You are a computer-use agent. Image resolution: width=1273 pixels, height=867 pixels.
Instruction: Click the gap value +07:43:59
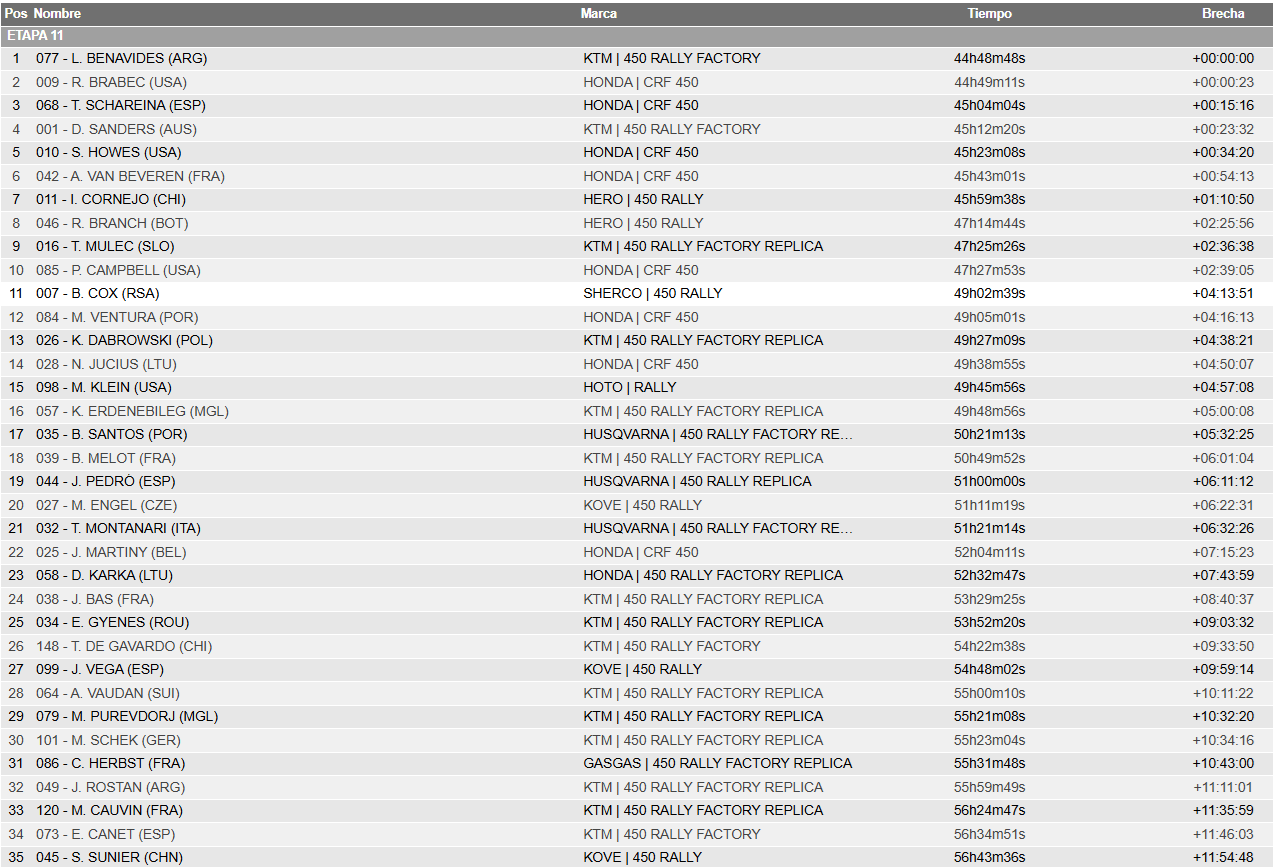point(1223,575)
